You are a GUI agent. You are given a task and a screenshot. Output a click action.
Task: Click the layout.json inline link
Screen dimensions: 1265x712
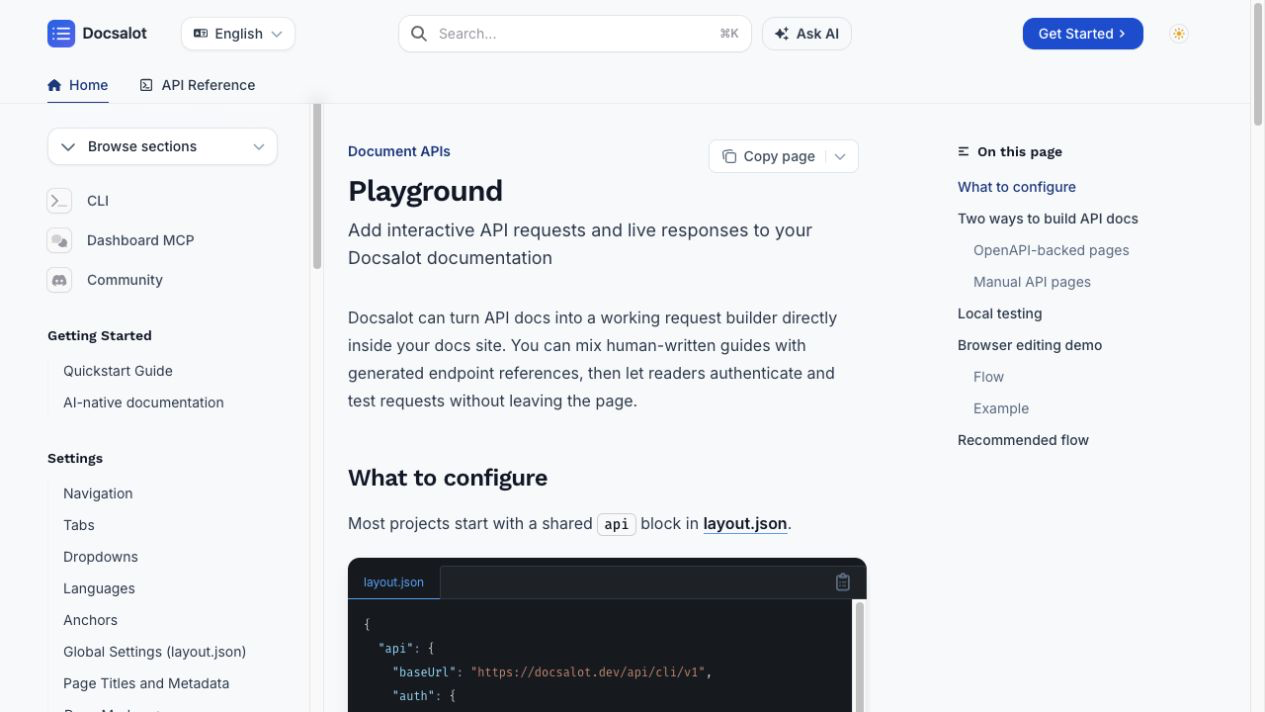(x=745, y=523)
